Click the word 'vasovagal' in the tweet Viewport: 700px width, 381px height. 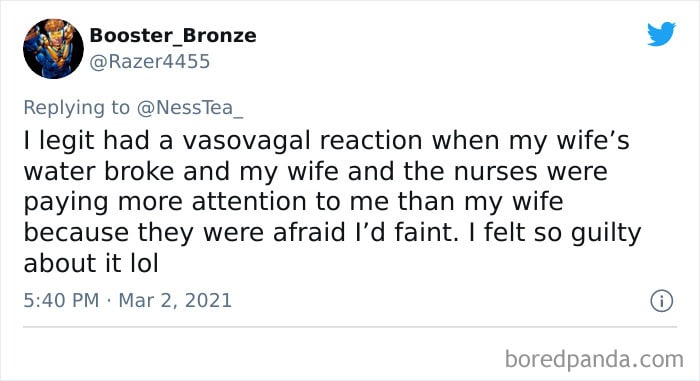pyautogui.click(x=246, y=140)
